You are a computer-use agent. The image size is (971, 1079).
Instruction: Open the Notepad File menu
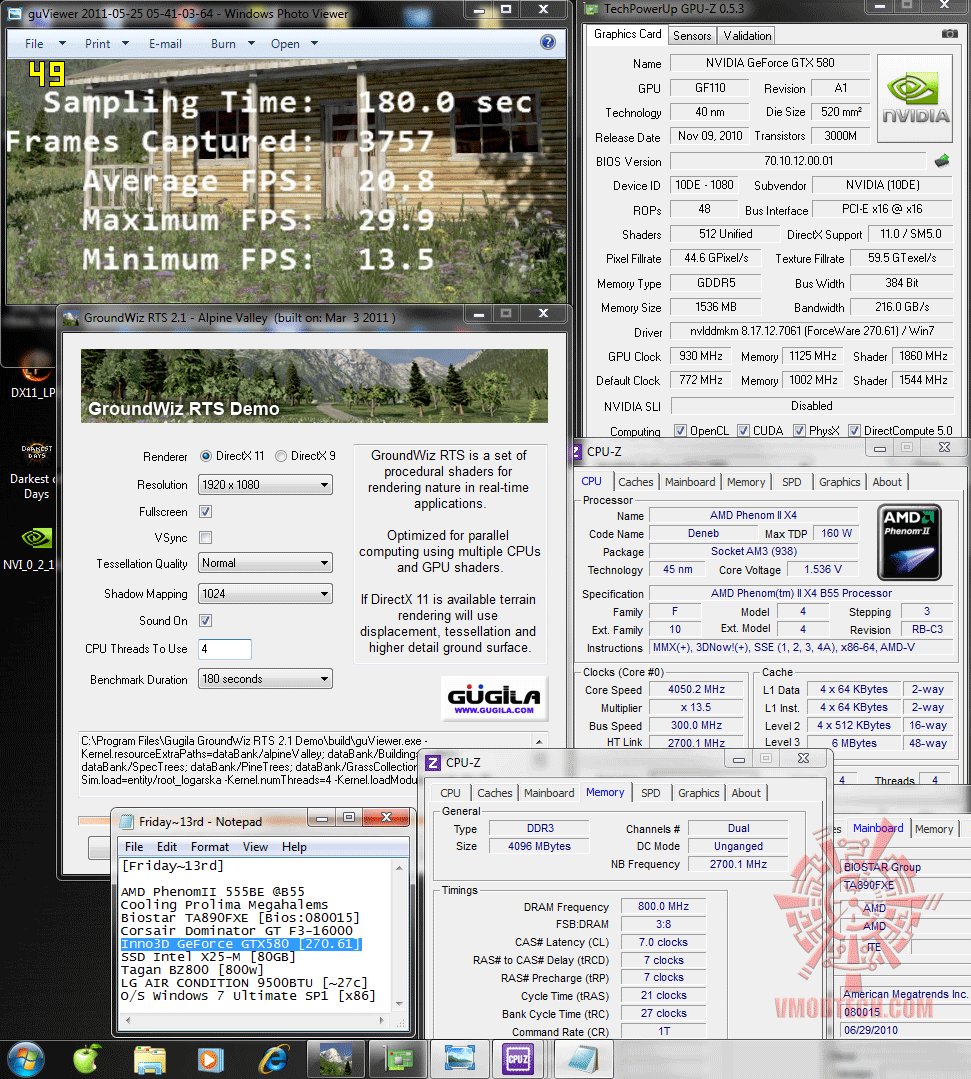tap(134, 846)
